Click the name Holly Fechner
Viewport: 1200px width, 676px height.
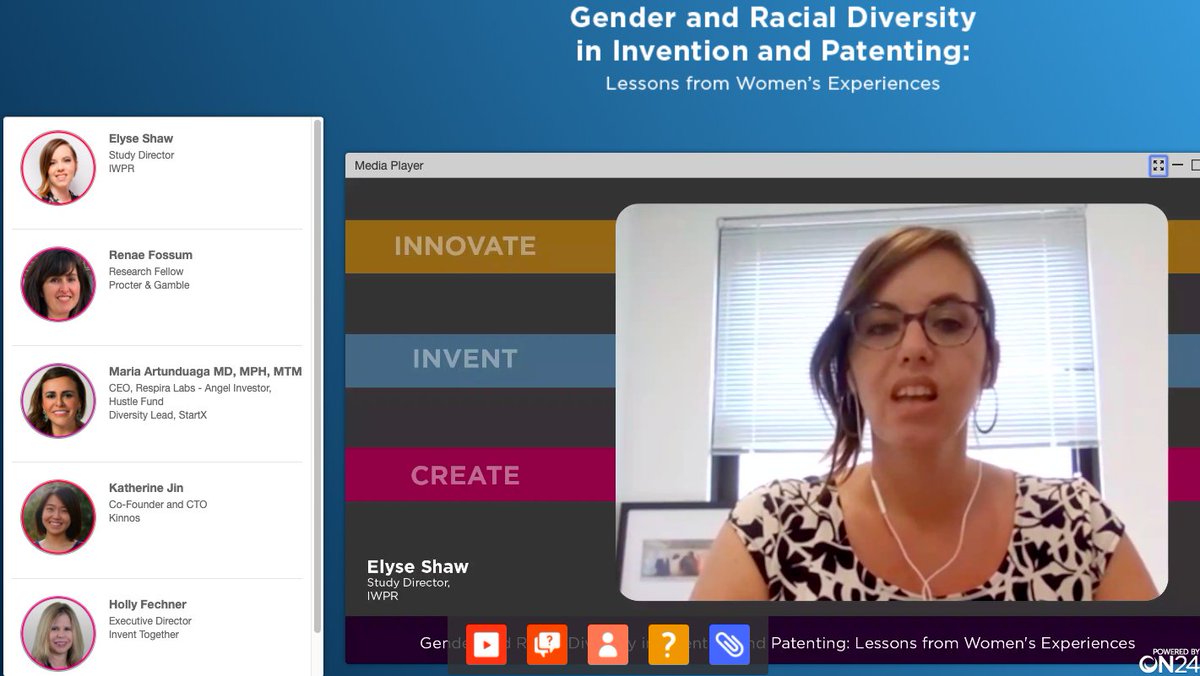pyautogui.click(x=148, y=604)
